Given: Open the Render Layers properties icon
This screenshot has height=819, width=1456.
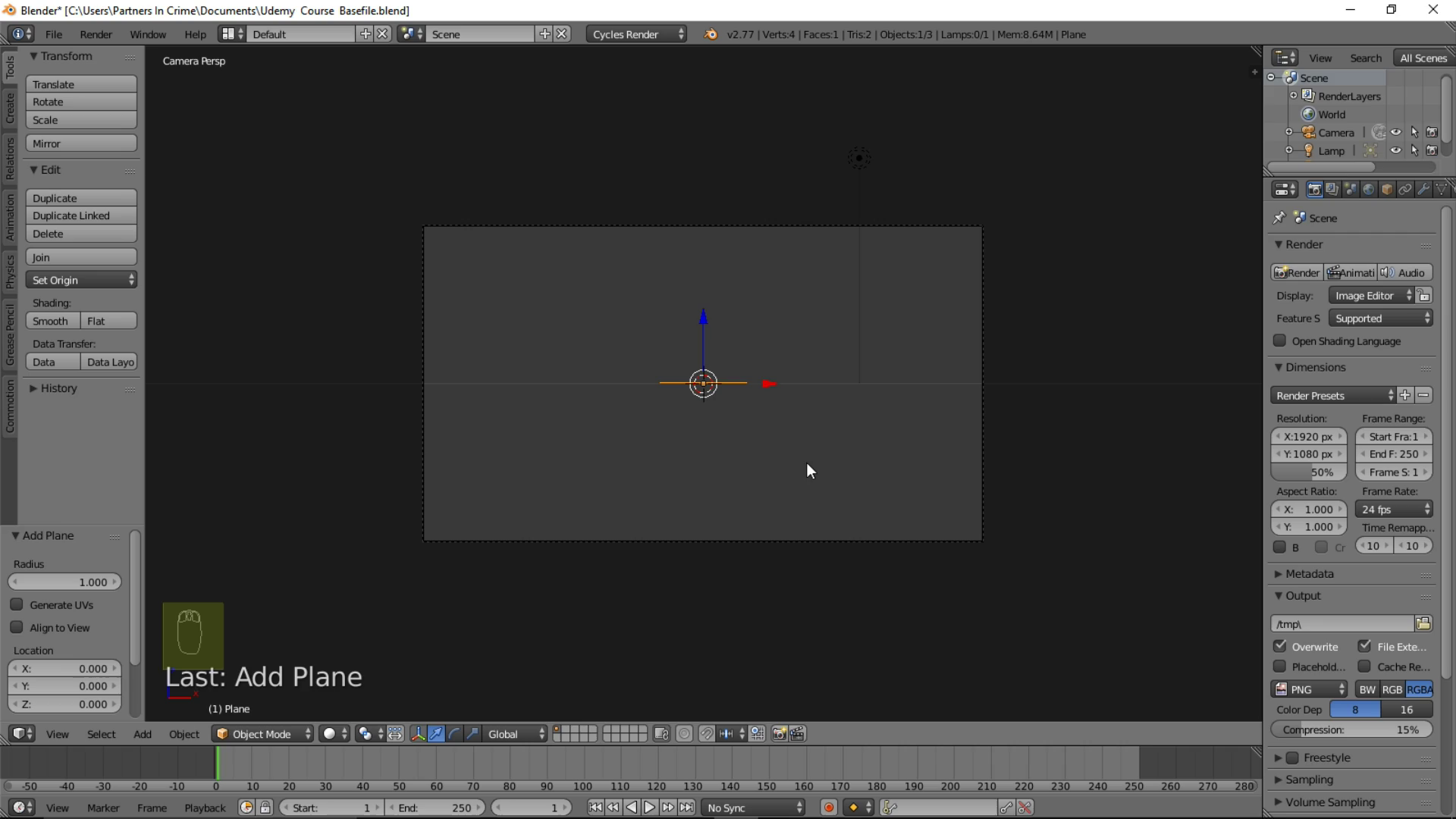Looking at the screenshot, I should tap(1332, 189).
